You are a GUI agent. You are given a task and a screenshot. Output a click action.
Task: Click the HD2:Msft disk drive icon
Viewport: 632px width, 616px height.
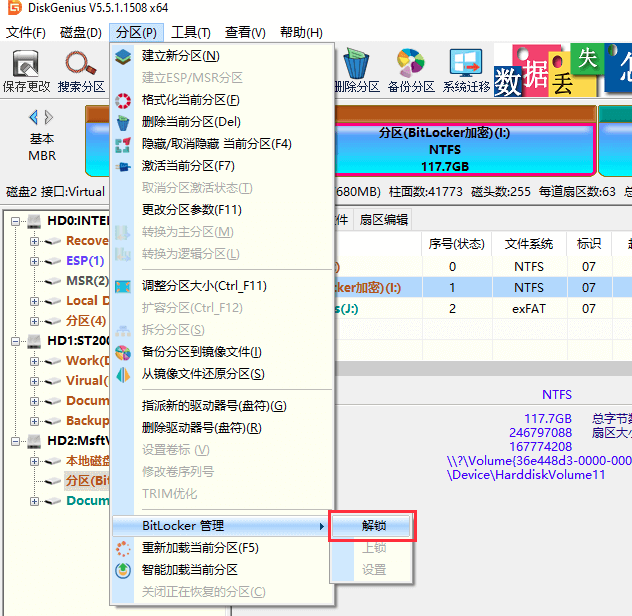click(34, 441)
